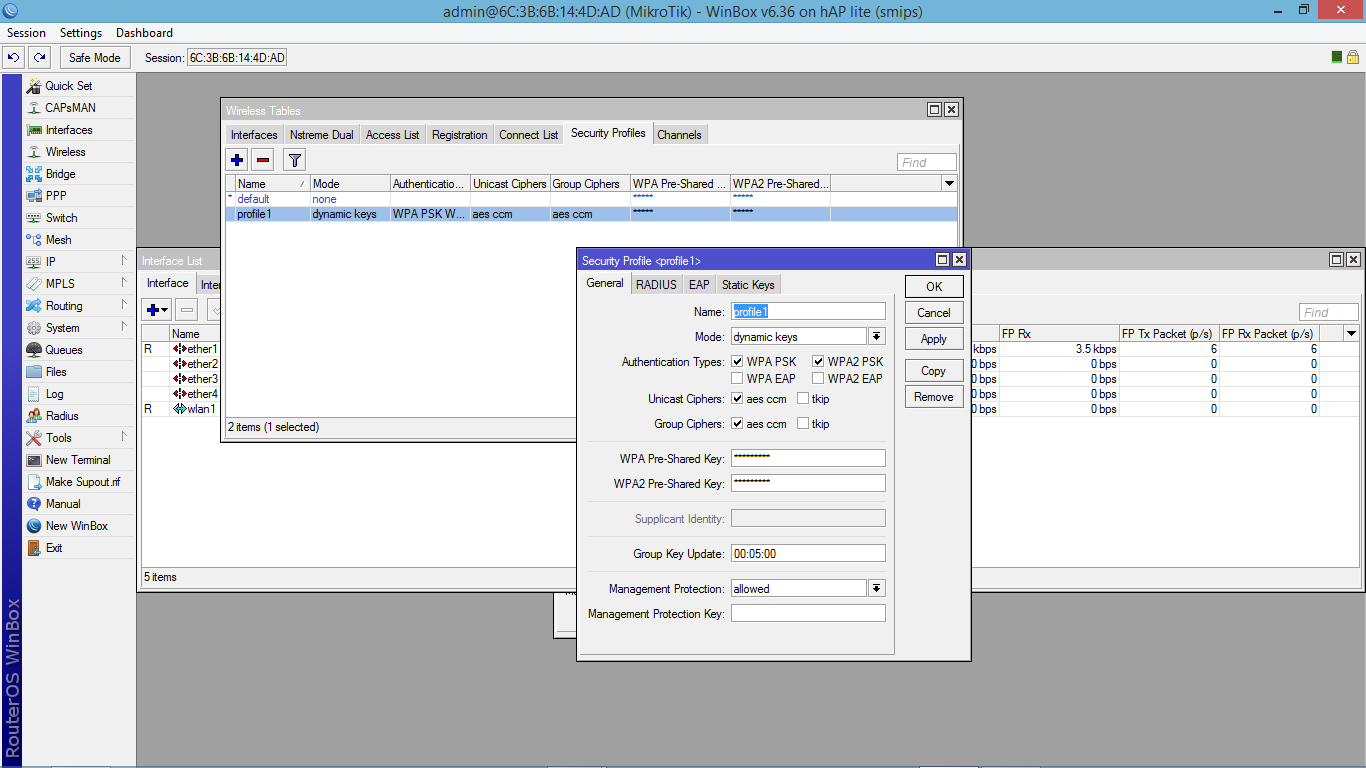1366x768 pixels.
Task: Enable Group Ciphers tkip checkbox
Action: click(x=803, y=424)
